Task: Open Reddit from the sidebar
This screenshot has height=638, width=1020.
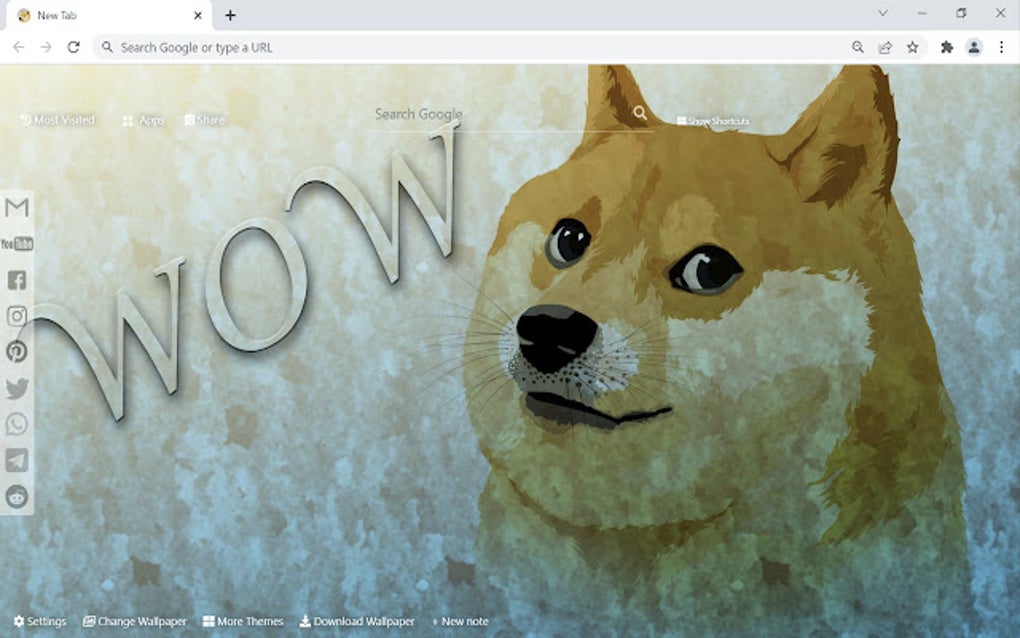Action: point(15,496)
